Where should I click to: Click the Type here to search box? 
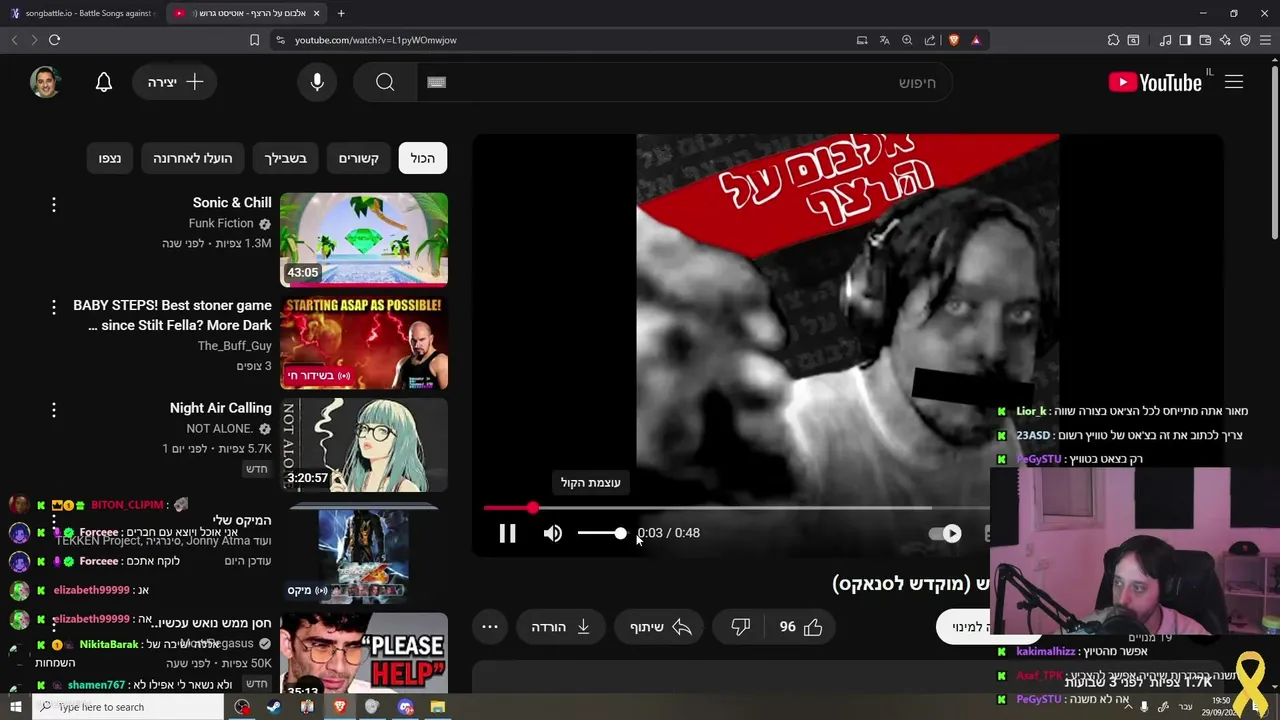127,707
